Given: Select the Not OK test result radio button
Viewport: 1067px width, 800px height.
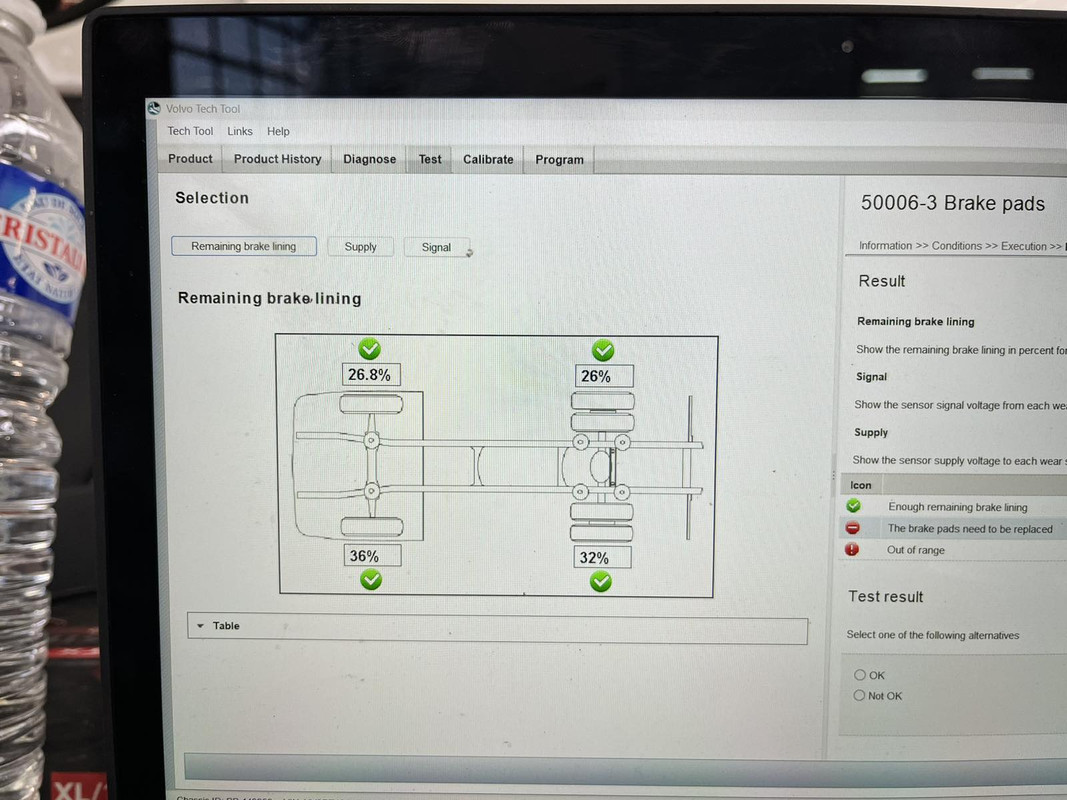Looking at the screenshot, I should pos(859,695).
